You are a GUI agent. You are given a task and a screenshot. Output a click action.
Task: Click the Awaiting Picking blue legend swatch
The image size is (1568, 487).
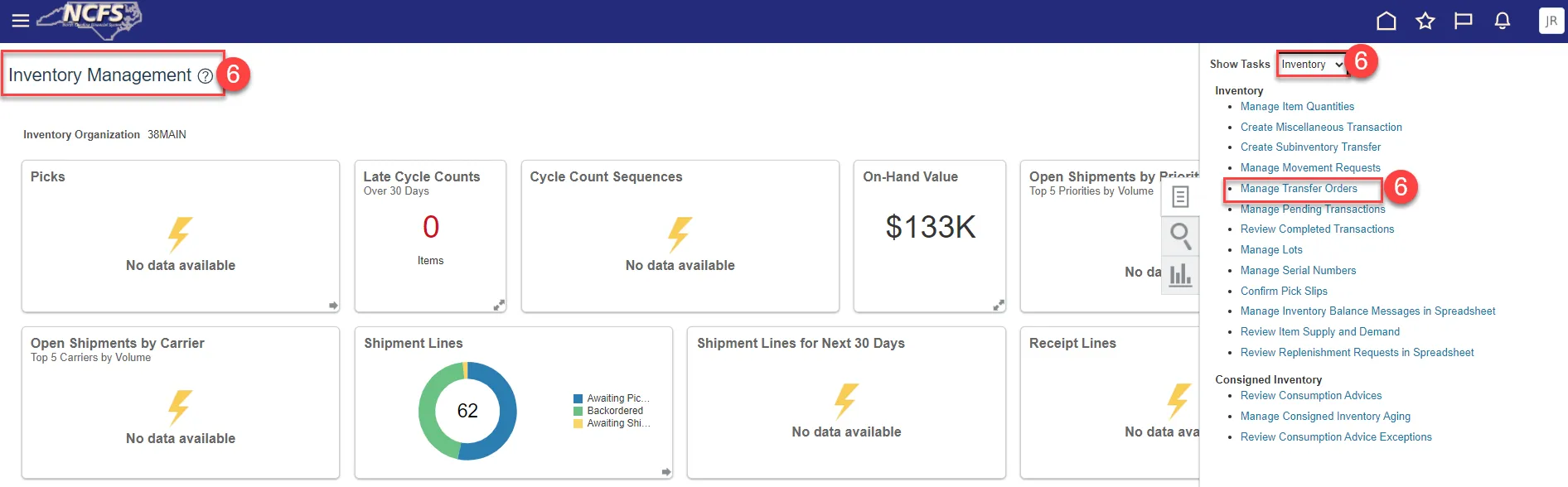[578, 398]
